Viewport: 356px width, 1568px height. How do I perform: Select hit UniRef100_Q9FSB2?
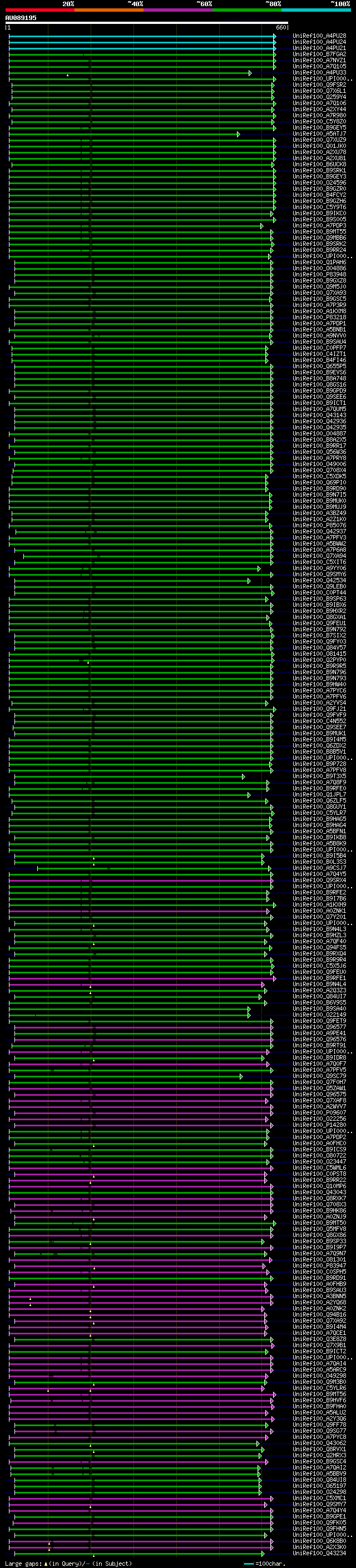pyautogui.click(x=319, y=85)
